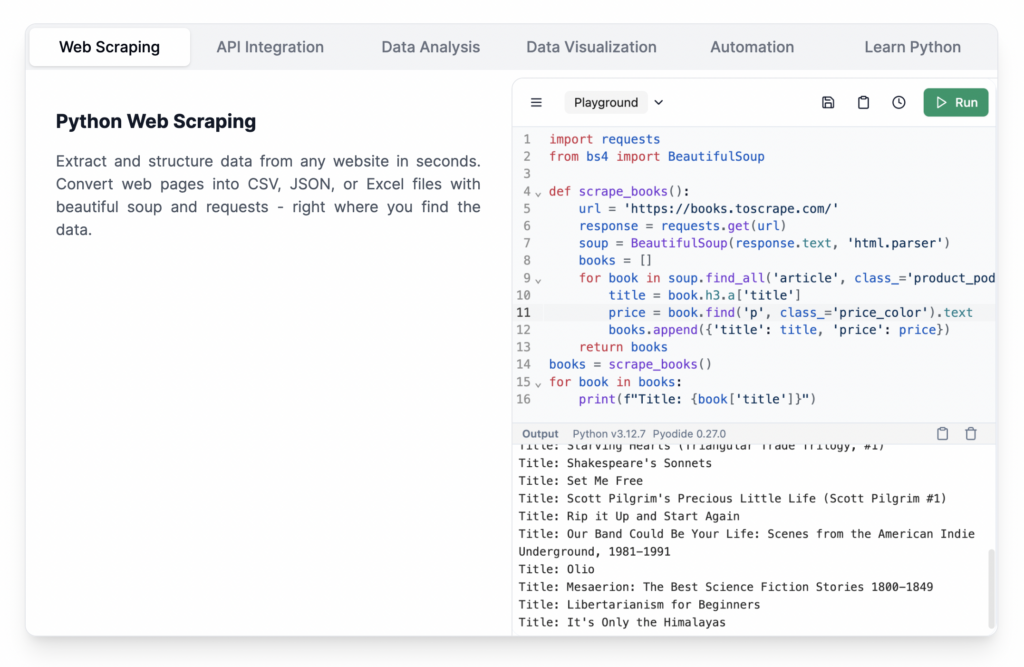Collapse the fold arrow on line 15
This screenshot has height=667, width=1024.
point(538,383)
